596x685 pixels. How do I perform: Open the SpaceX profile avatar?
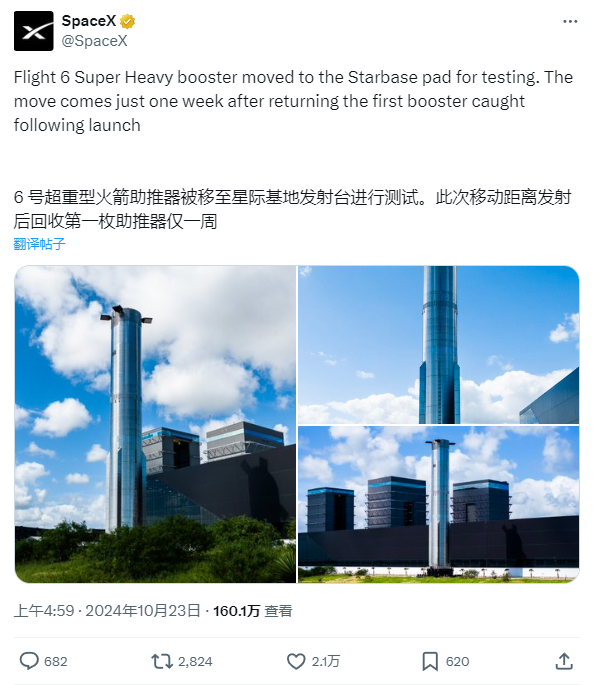coord(34,31)
